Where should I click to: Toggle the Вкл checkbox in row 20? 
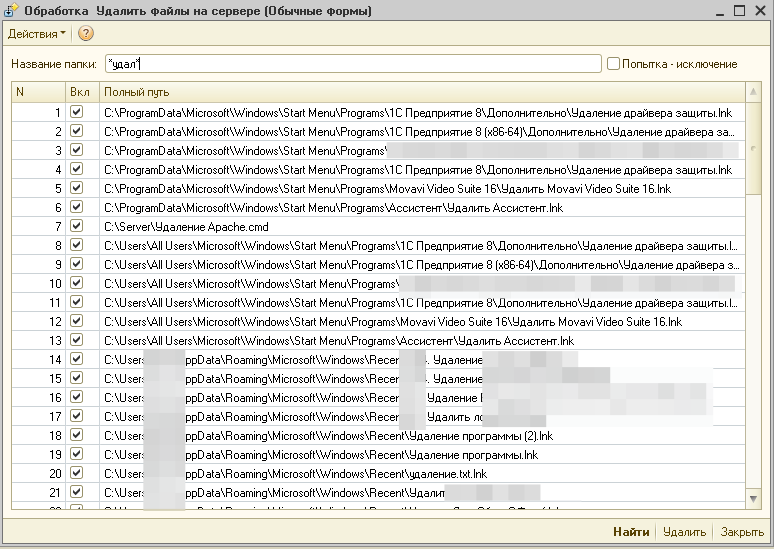77,472
